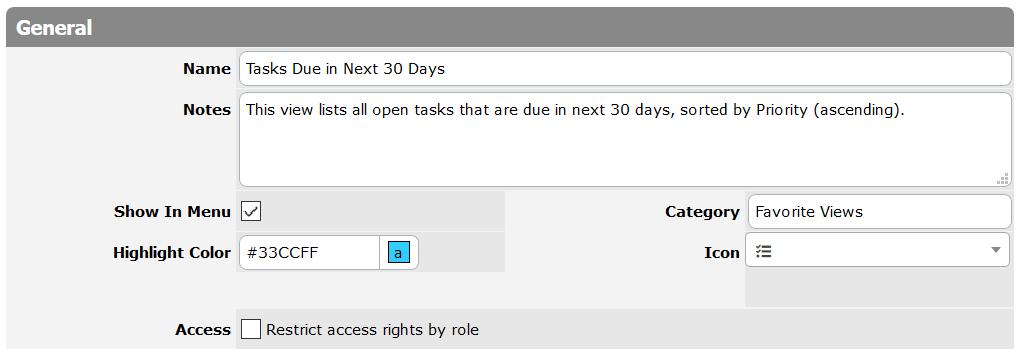Untick the Show In Menu checkbox
This screenshot has width=1022, height=361.
click(251, 211)
